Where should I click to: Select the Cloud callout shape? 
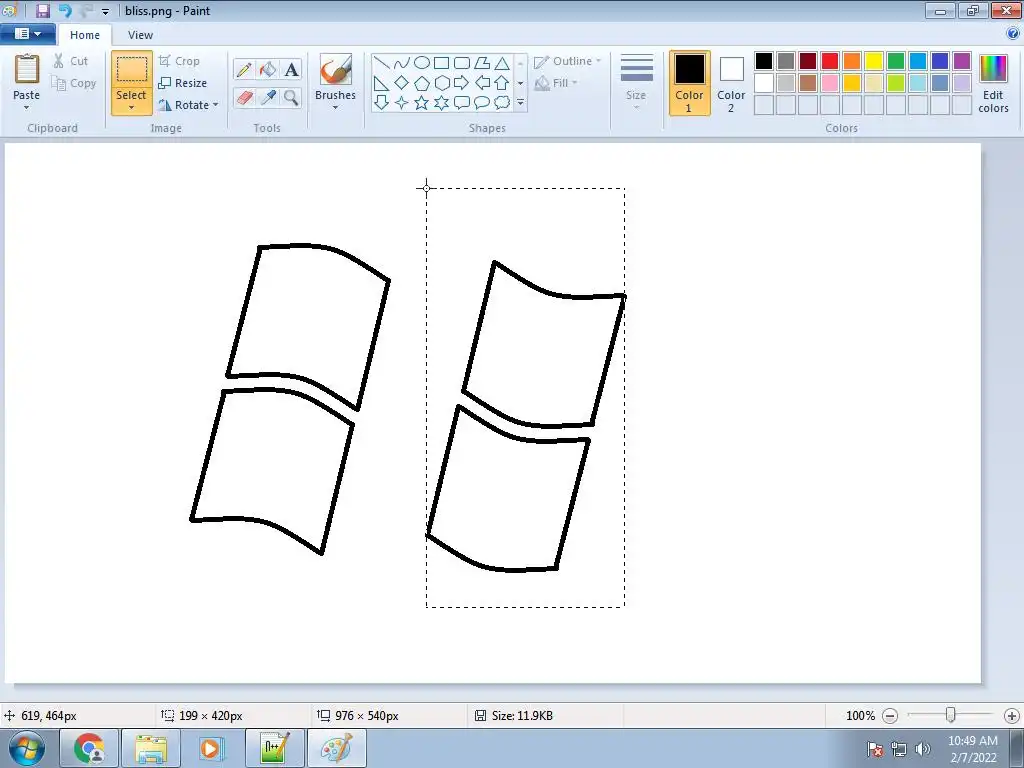[x=502, y=103]
